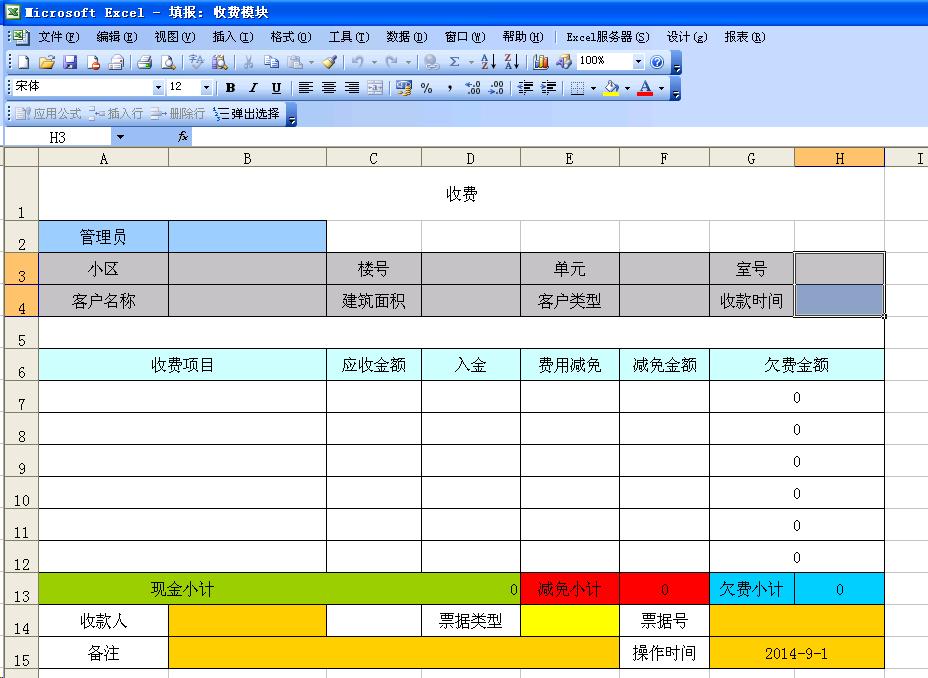
Task: Click the 弹出选择 button
Action: coord(247,114)
